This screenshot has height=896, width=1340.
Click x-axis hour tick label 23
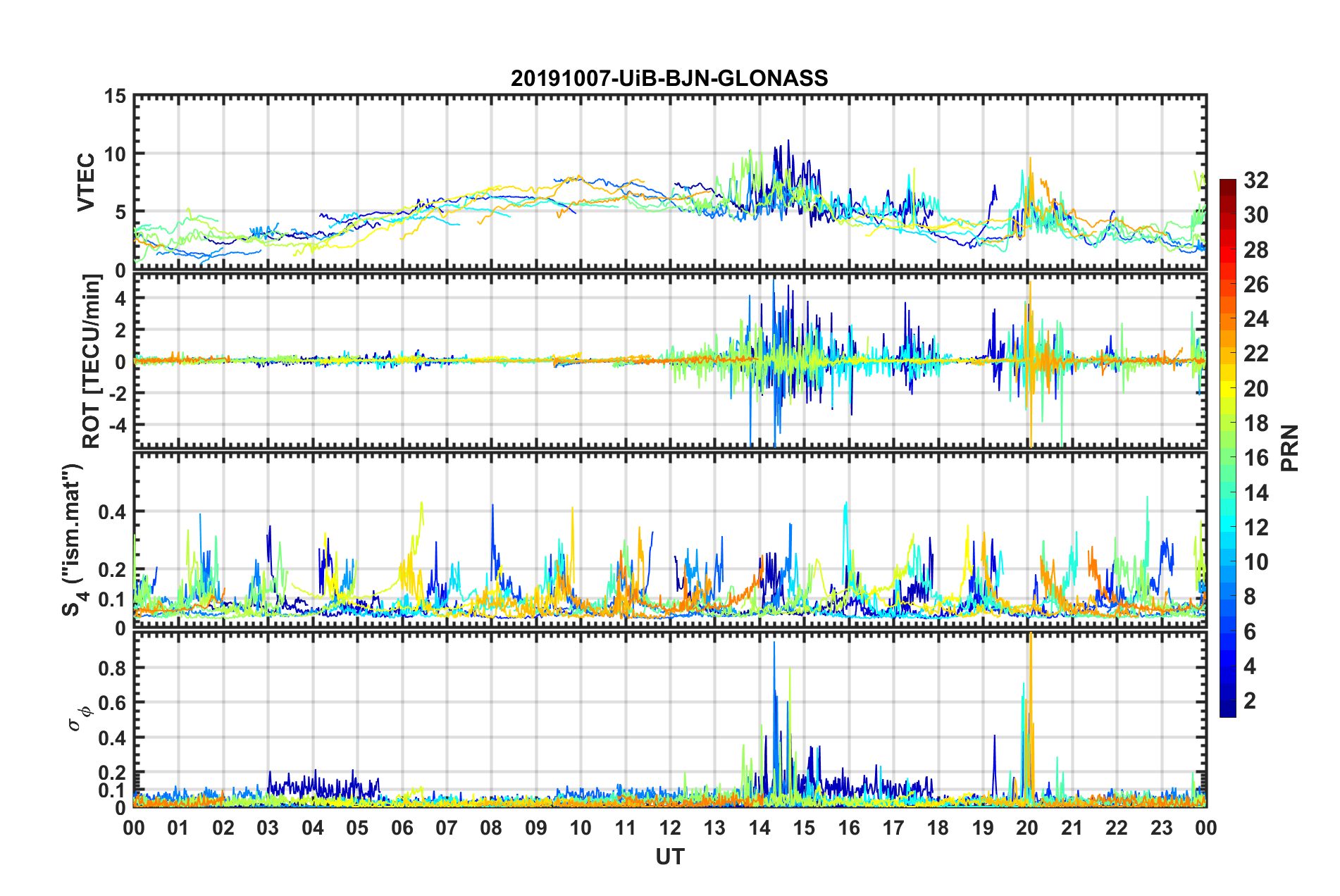click(x=1162, y=828)
